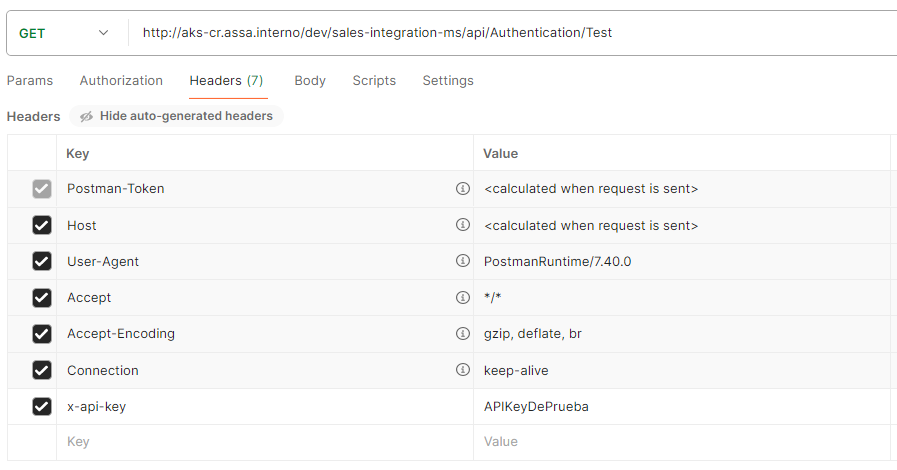Uncheck the User-Agent header checkbox
The width and height of the screenshot is (897, 470).
(42, 261)
